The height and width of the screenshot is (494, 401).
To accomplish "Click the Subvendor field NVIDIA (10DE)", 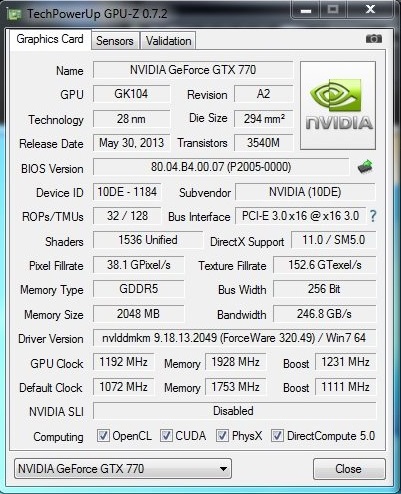I will pyautogui.click(x=305, y=192).
